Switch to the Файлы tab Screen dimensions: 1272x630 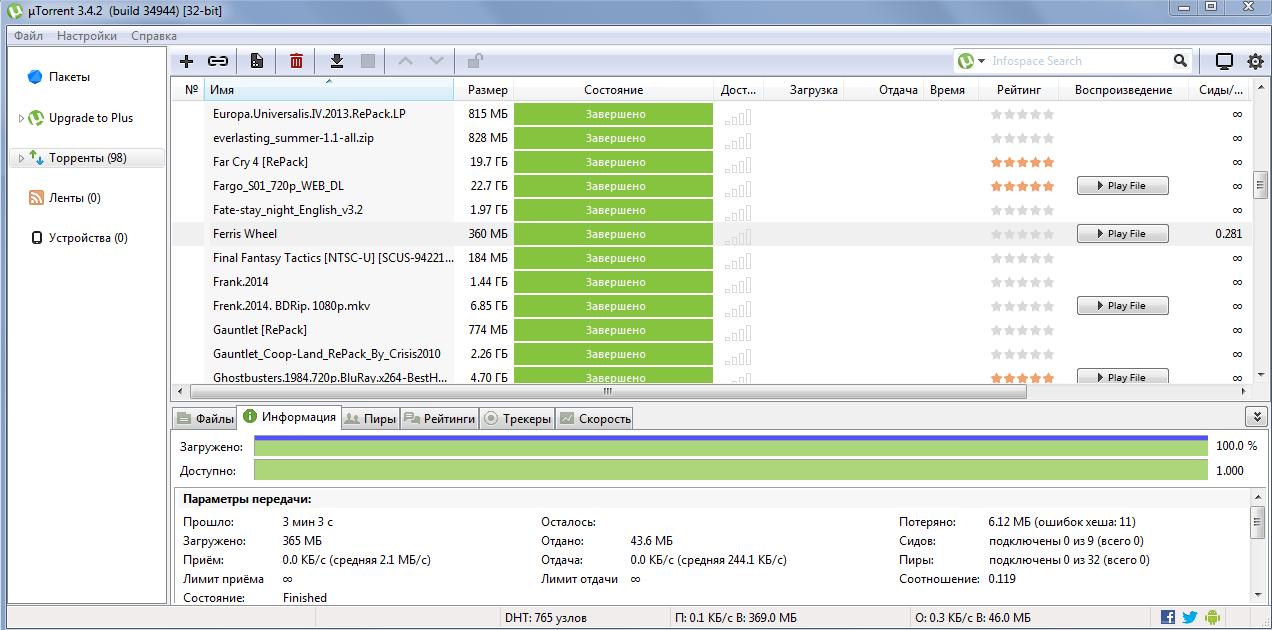pos(206,419)
